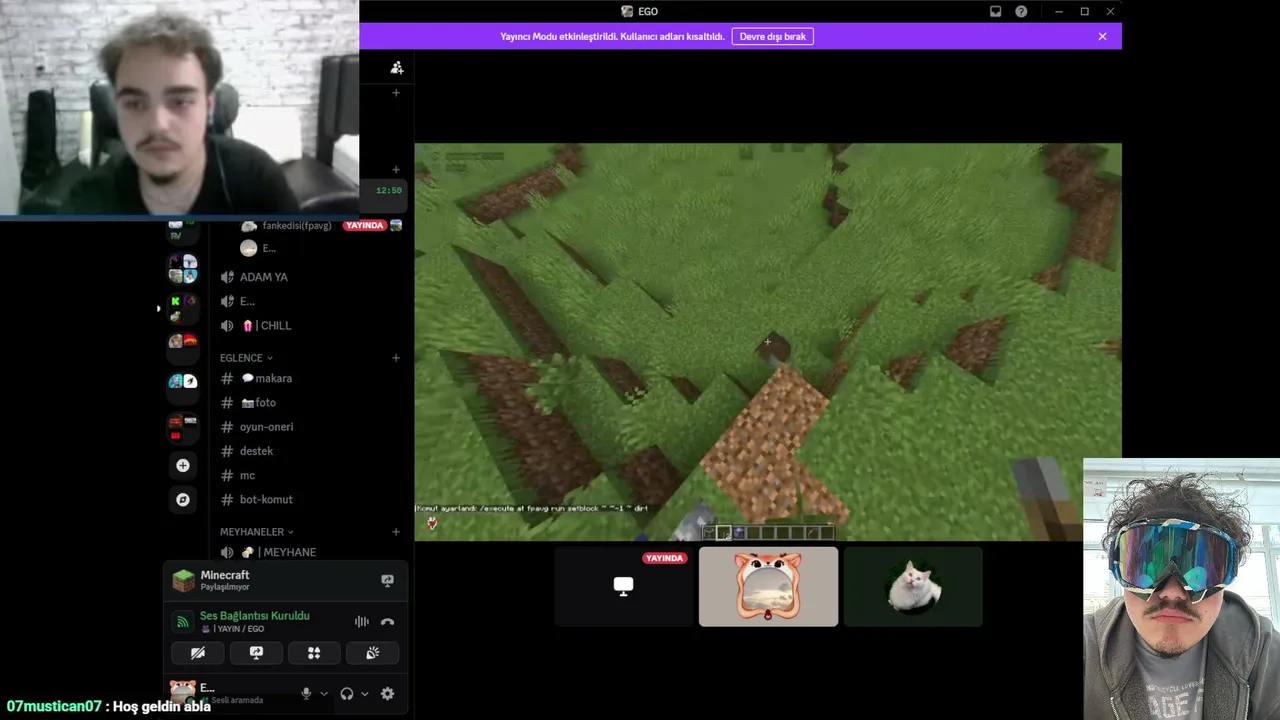Open the Discord inbox icon
Screen dimensions: 1280x720
click(x=995, y=12)
